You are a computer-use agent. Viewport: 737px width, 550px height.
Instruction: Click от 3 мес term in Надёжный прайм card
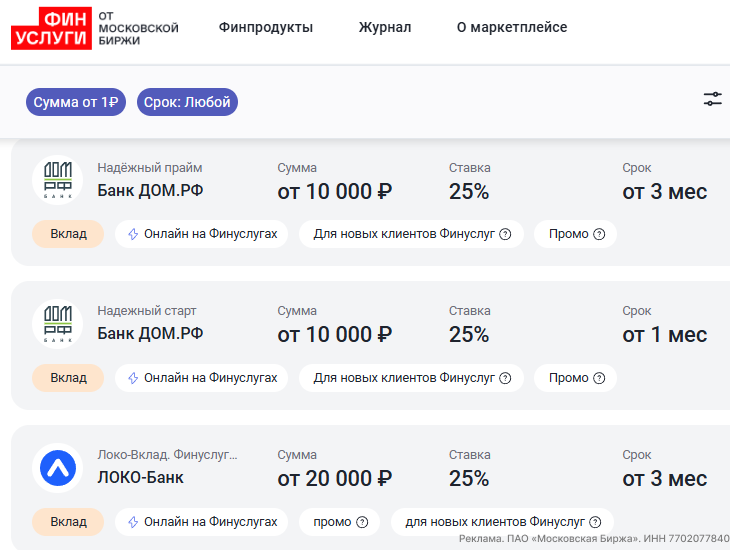(x=665, y=192)
